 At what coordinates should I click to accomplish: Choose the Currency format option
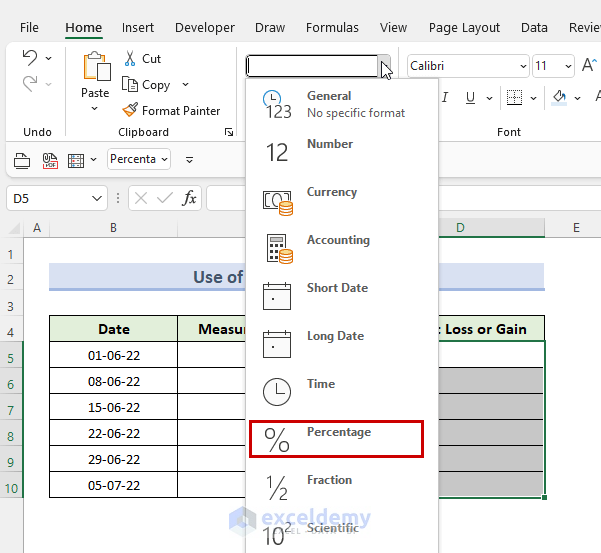click(342, 200)
